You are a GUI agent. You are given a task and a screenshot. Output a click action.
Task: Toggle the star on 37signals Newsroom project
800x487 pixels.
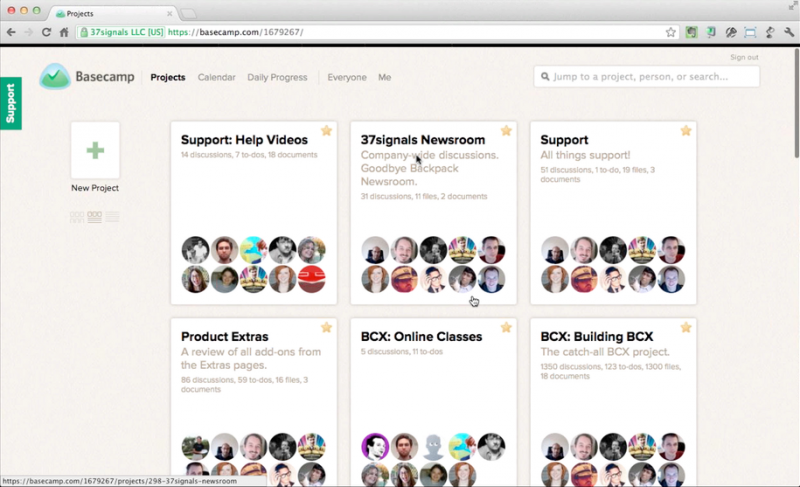[506, 131]
